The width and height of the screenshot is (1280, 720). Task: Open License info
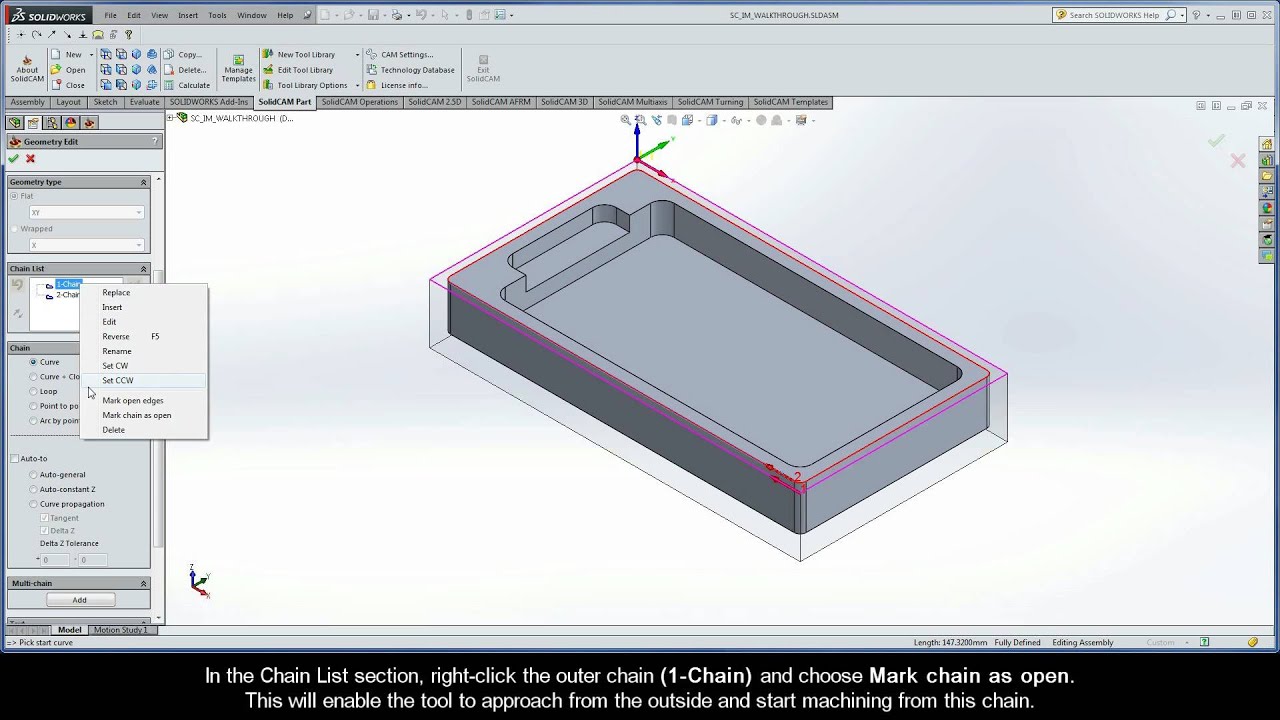(x=396, y=85)
